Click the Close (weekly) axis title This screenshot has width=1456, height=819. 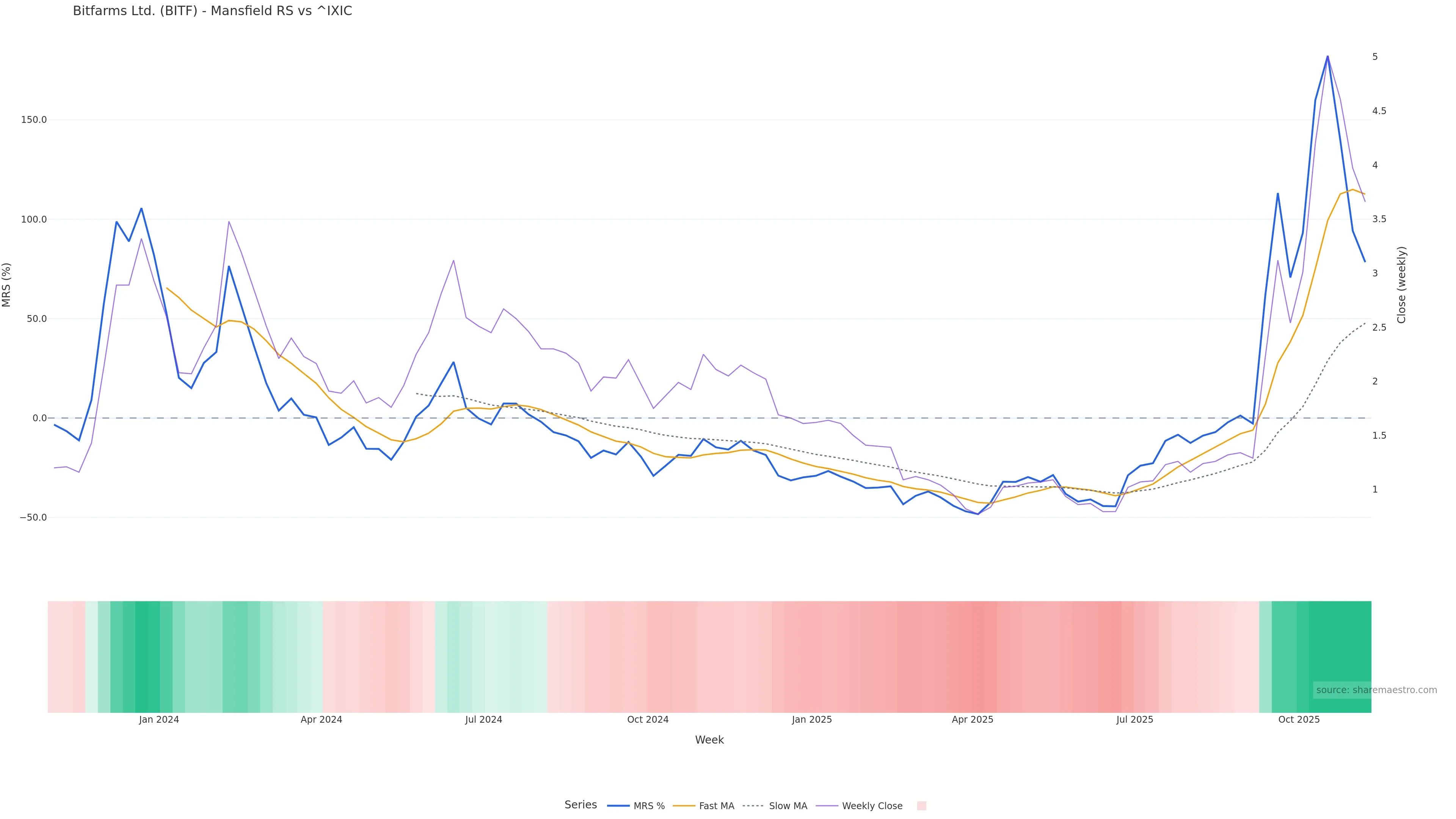1401,285
